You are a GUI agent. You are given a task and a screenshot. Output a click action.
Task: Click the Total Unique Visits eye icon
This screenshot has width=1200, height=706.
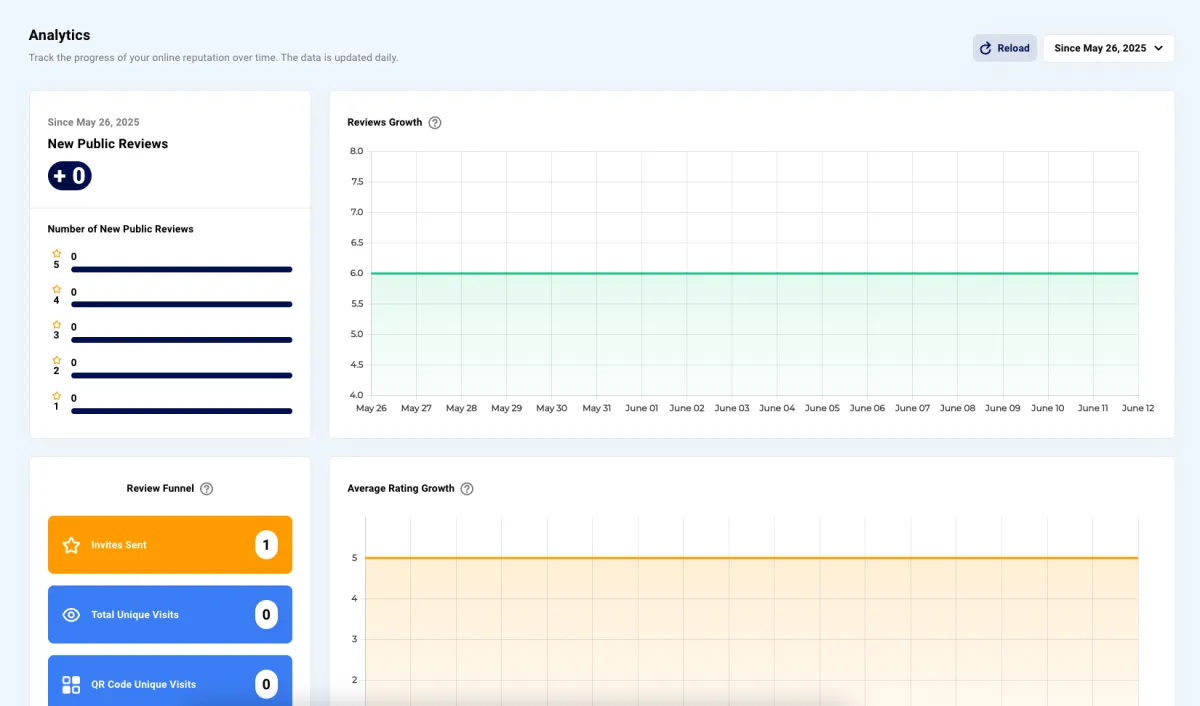(71, 615)
